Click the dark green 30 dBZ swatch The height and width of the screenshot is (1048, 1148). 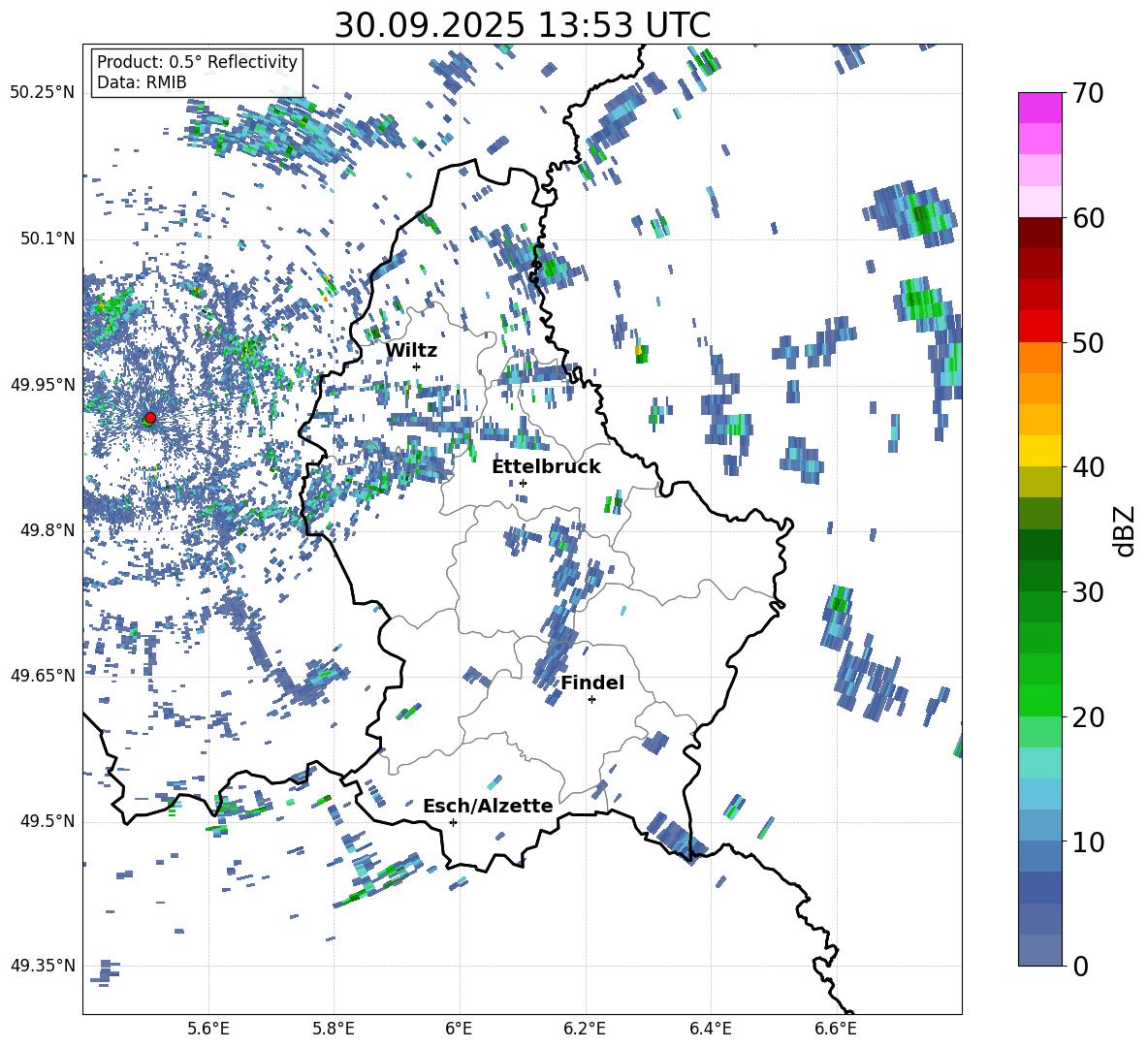coord(1039,576)
